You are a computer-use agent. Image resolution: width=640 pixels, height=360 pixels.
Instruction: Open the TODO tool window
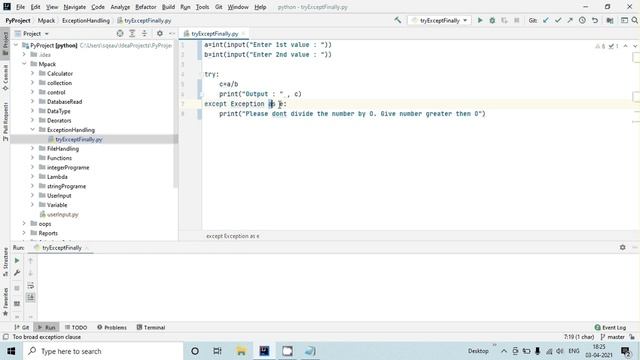coord(76,327)
